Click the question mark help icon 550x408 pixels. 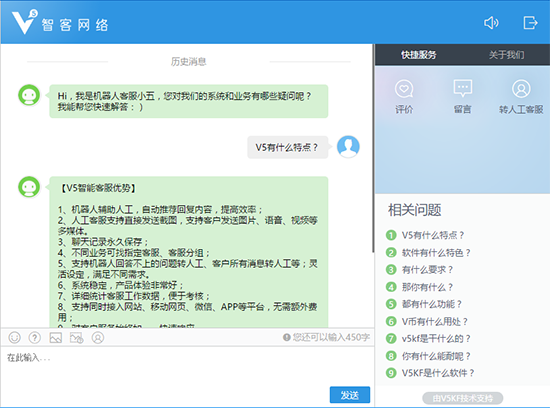point(34,337)
